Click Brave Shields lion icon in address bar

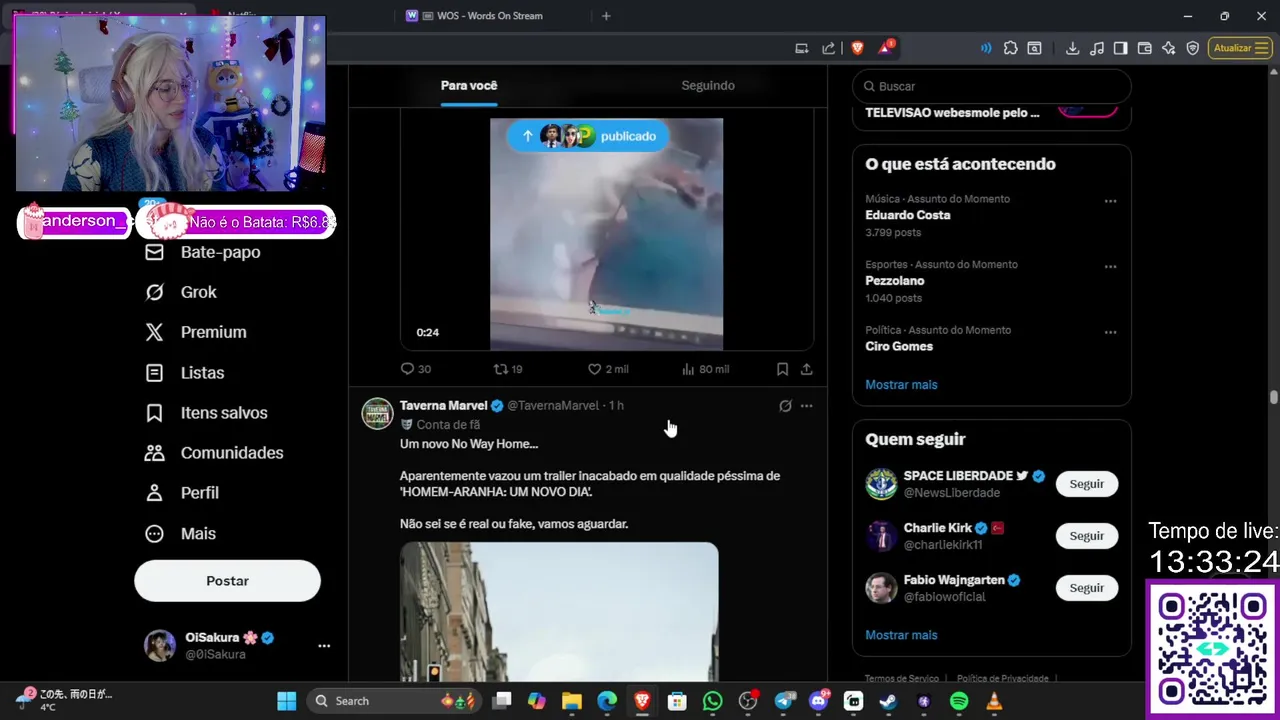coord(858,48)
